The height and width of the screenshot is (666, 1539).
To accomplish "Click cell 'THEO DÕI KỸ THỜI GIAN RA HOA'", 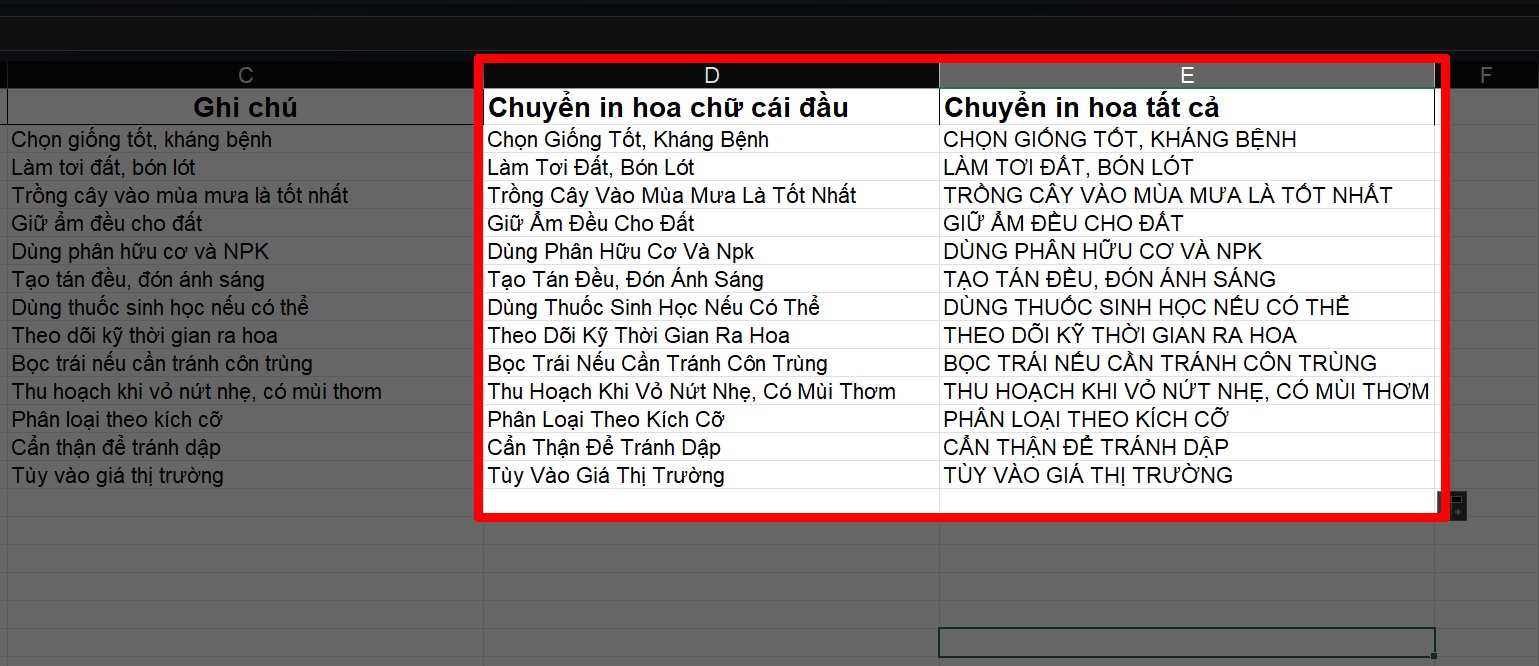I will pyautogui.click(x=1187, y=335).
